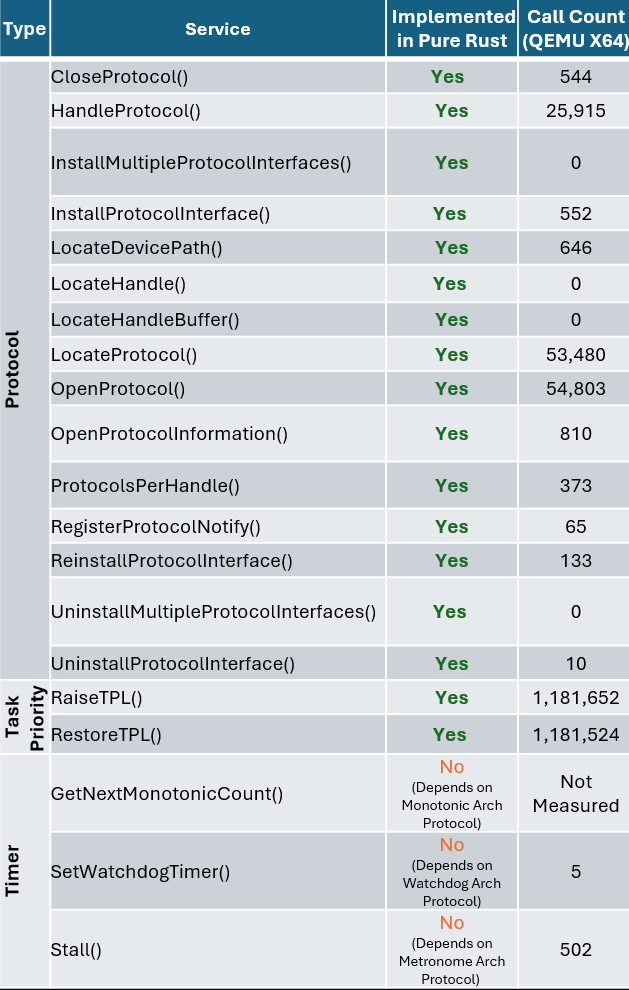This screenshot has width=629, height=990.
Task: Click the HandleProtocol() call count 25,915
Action: pyautogui.click(x=575, y=111)
